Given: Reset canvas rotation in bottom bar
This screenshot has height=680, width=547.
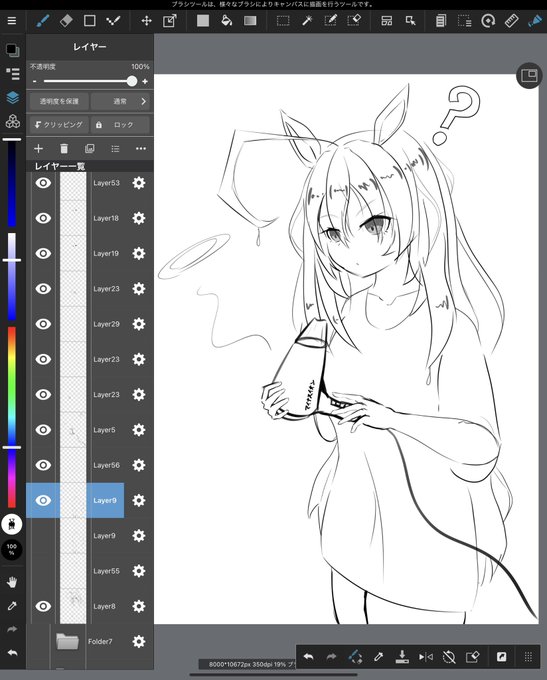Looking at the screenshot, I should (x=449, y=657).
